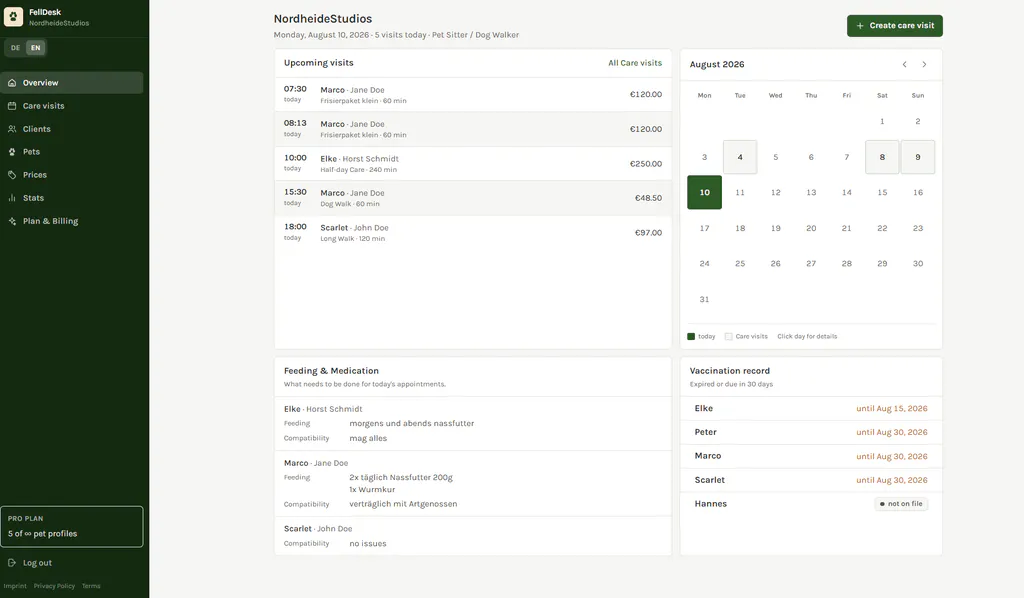Click the Log out icon
Screen dimensions: 1024x598
point(12,563)
